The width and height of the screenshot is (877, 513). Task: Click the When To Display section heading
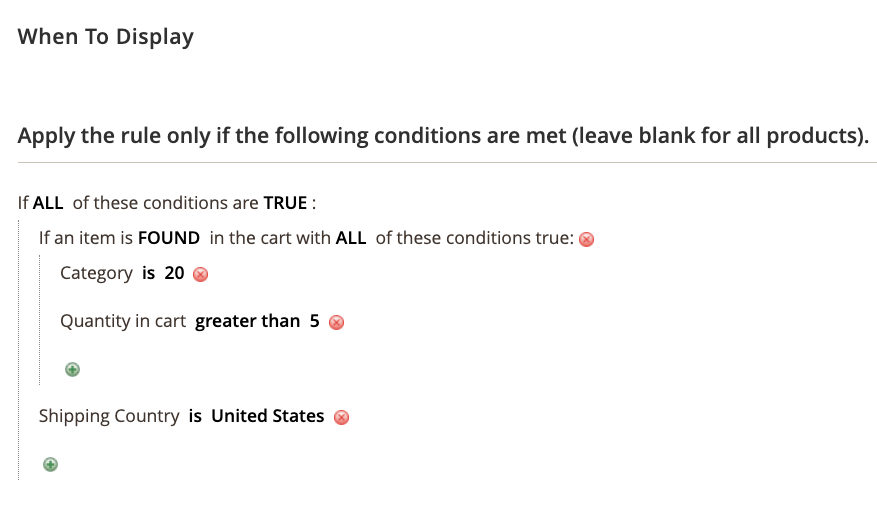pyautogui.click(x=106, y=37)
